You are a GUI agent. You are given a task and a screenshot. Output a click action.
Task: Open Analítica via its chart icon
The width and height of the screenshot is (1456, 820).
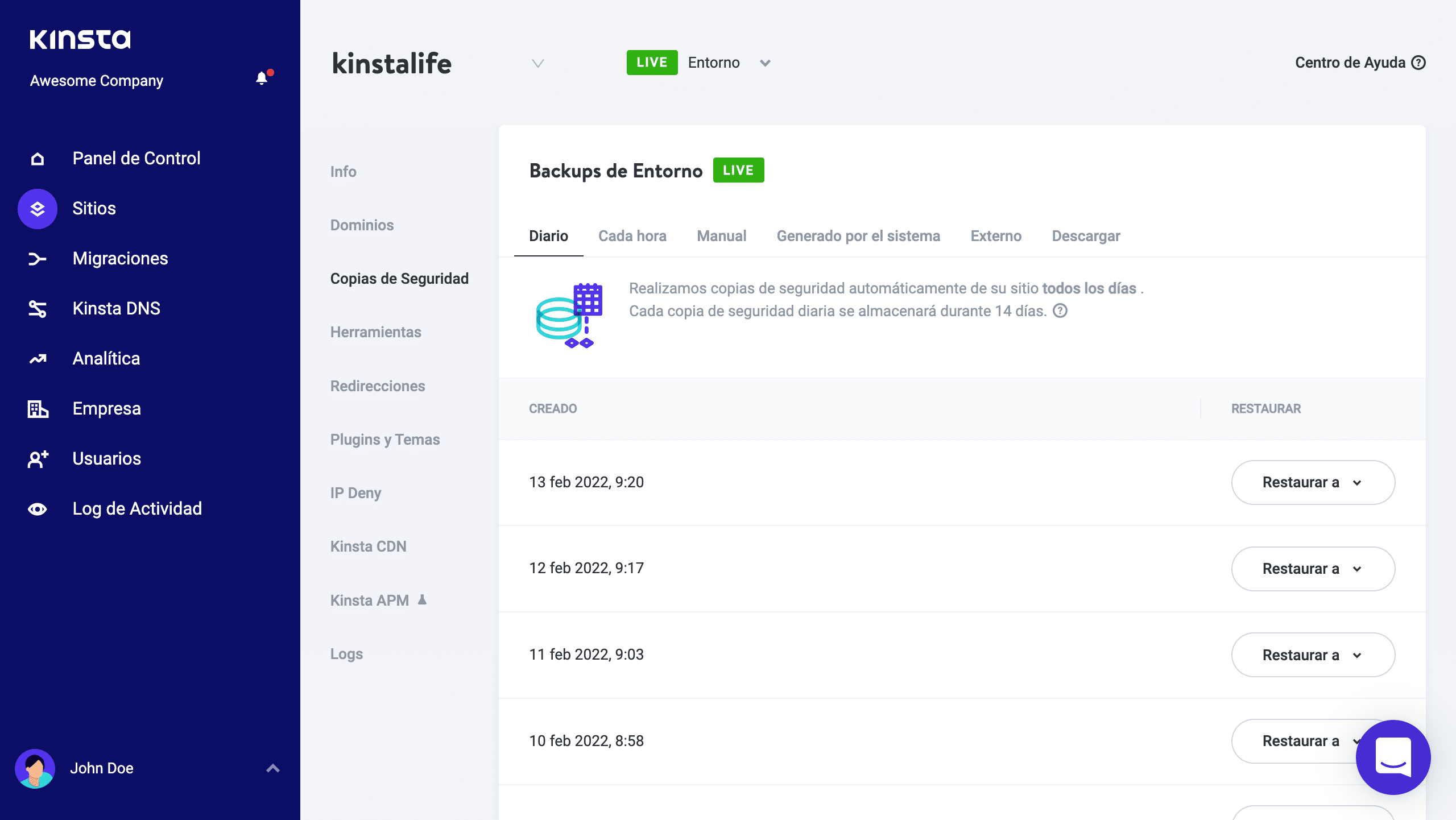[x=38, y=359]
